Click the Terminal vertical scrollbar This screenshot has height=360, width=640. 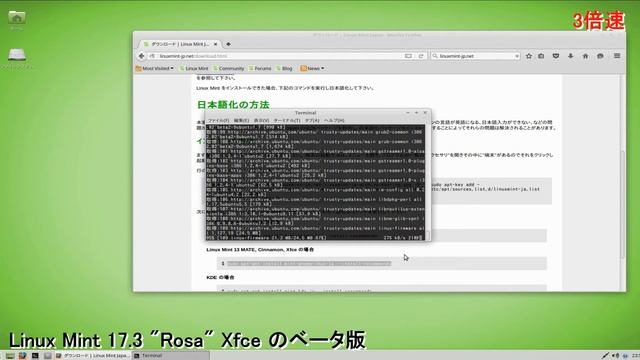[427, 182]
